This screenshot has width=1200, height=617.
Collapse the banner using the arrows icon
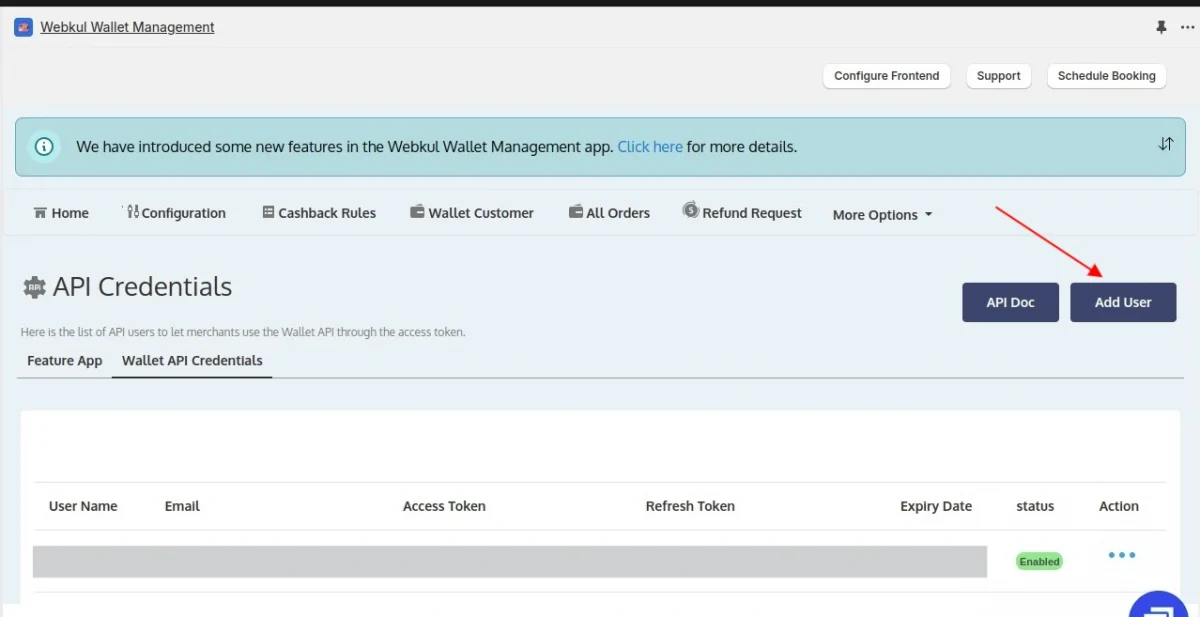[x=1165, y=144]
